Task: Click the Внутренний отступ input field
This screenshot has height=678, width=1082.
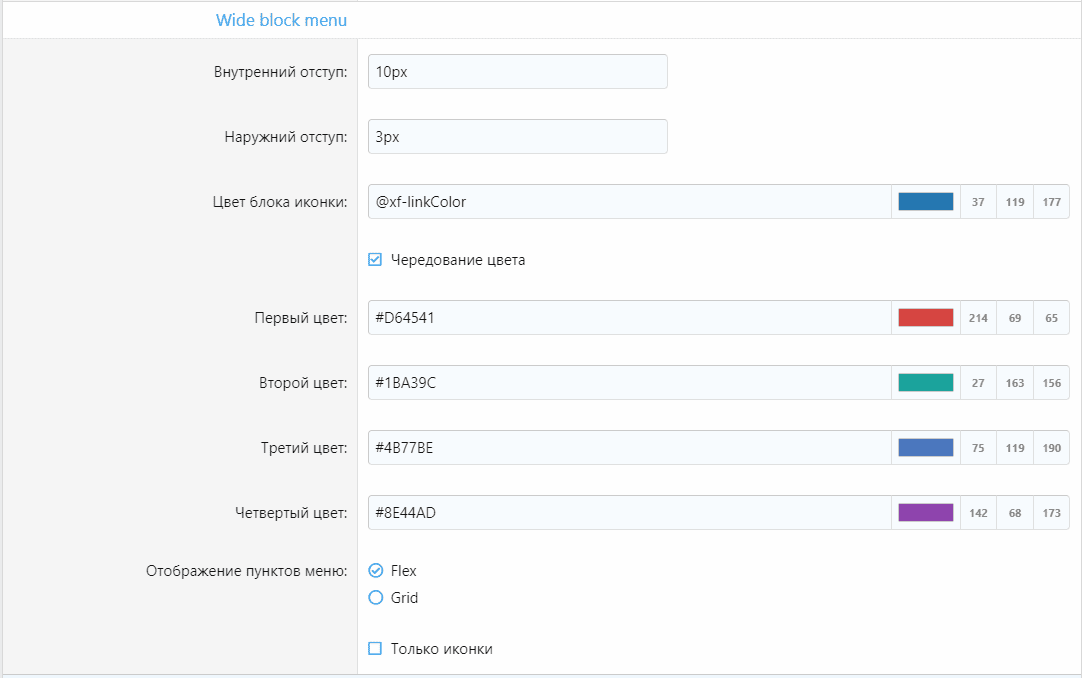Action: pyautogui.click(x=517, y=72)
